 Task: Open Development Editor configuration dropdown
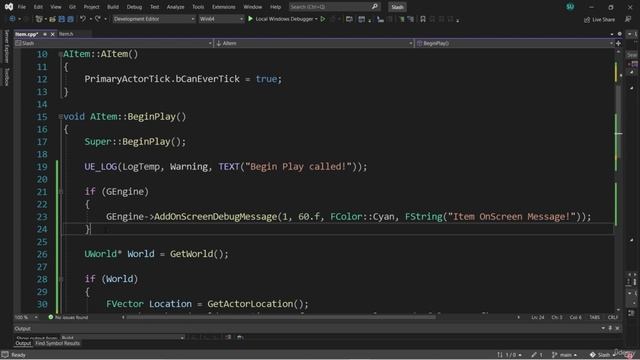click(153, 19)
